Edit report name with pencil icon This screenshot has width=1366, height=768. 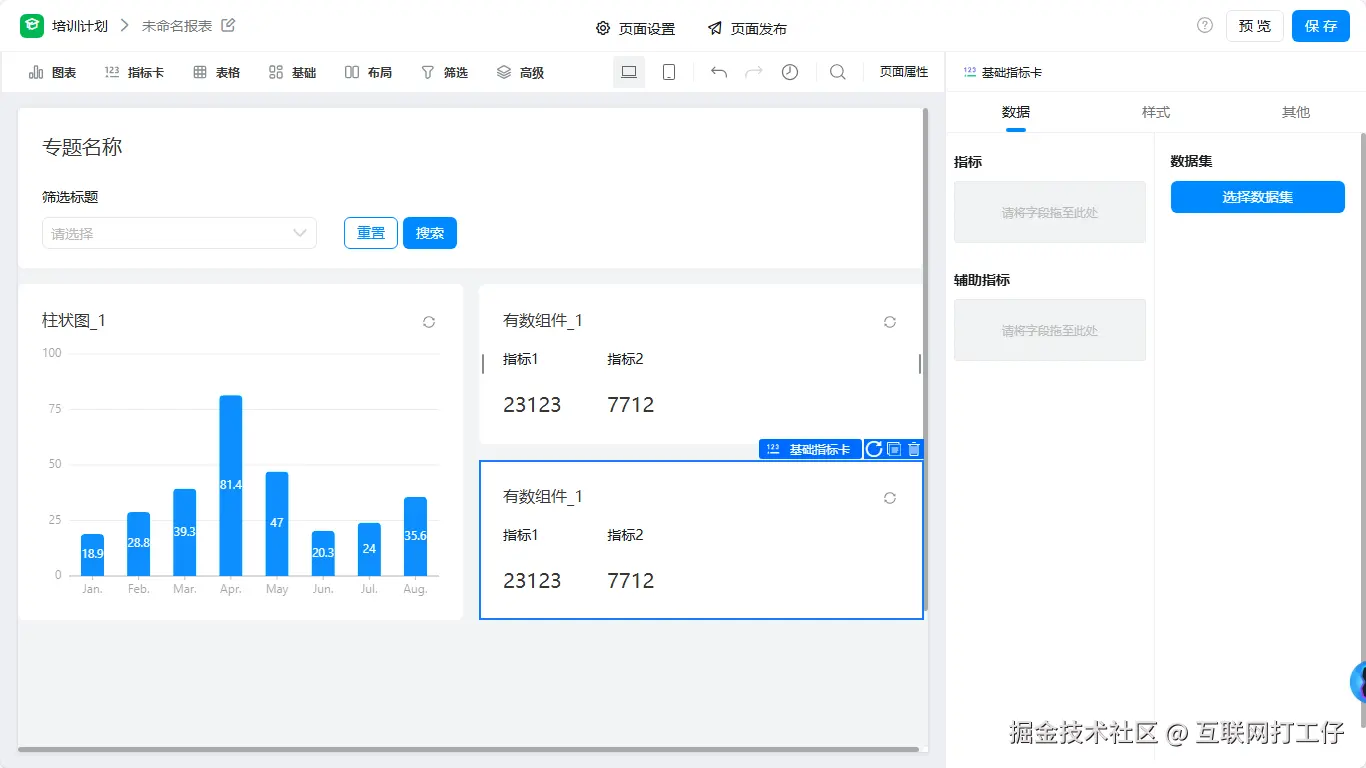point(228,26)
